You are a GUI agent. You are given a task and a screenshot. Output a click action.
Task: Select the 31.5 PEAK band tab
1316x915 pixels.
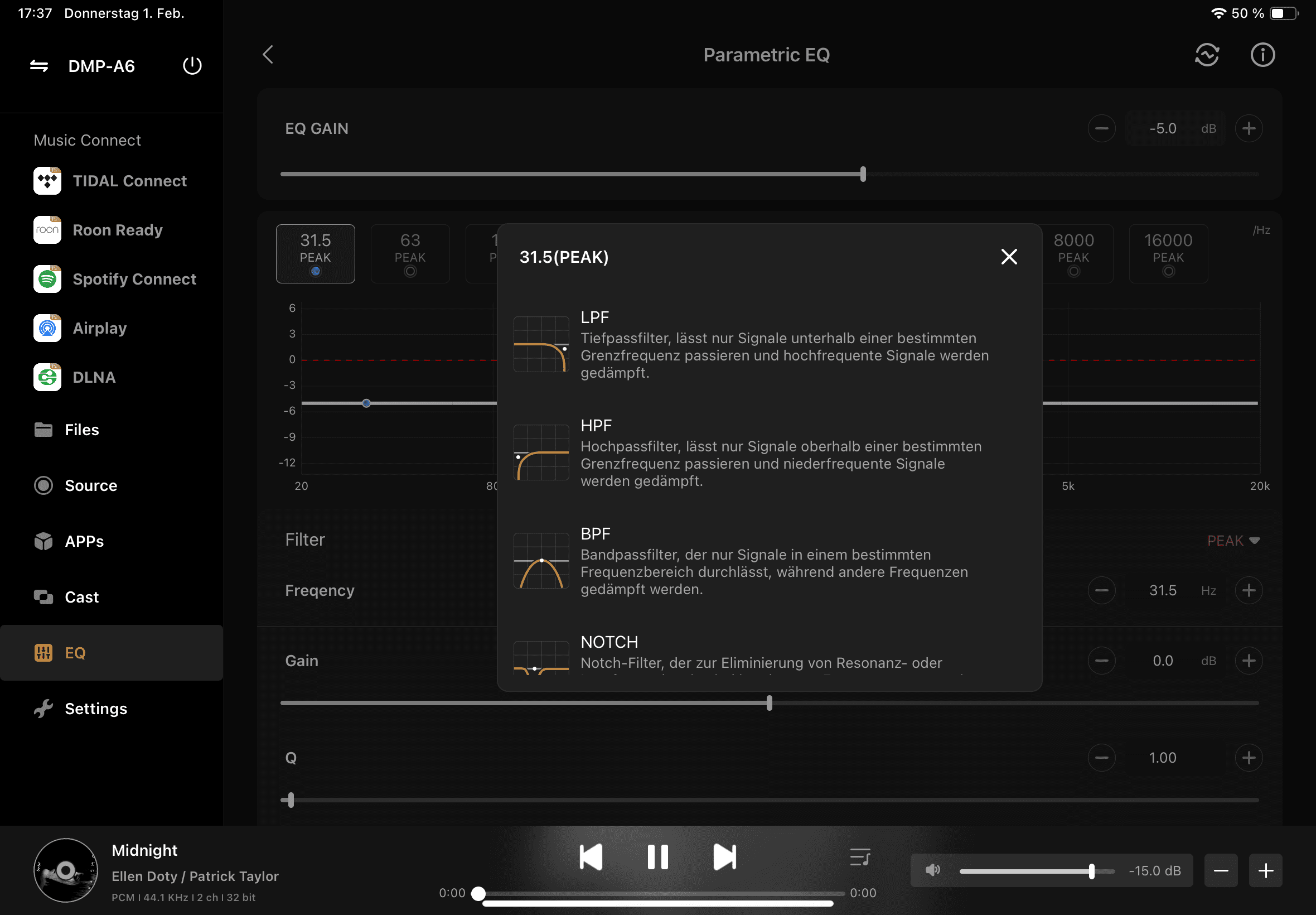point(316,253)
